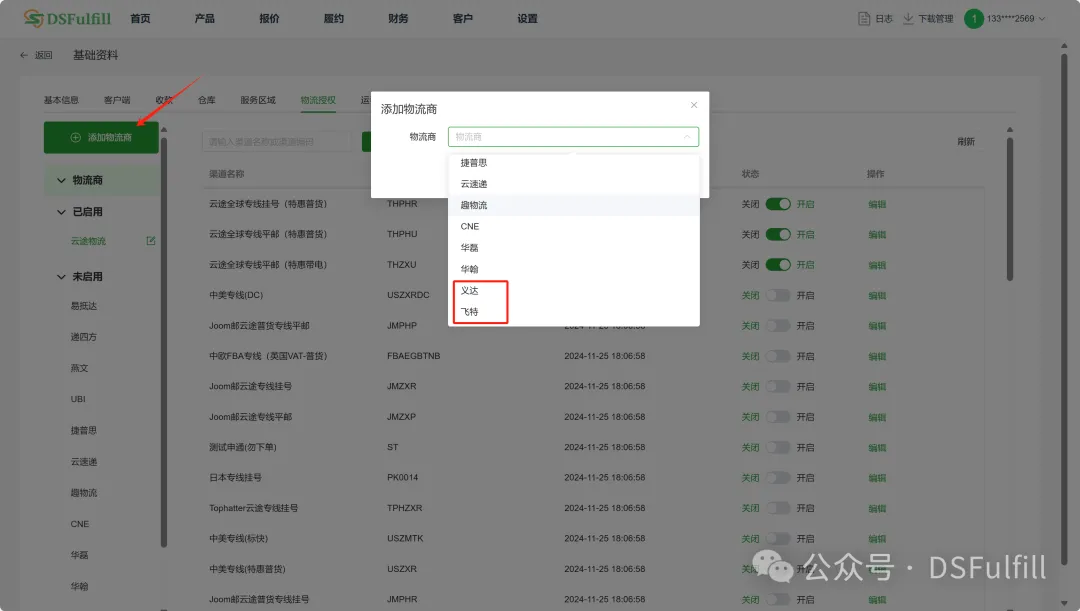Toggle switch for 云途全球专线平邮 (特惠带电)
The image size is (1080, 611).
coord(778,265)
